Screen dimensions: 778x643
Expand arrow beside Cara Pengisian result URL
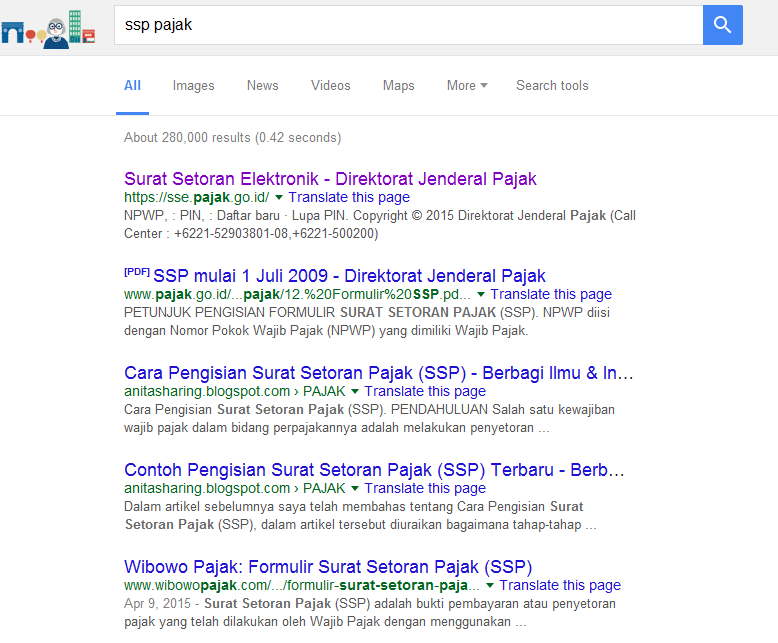tap(355, 391)
